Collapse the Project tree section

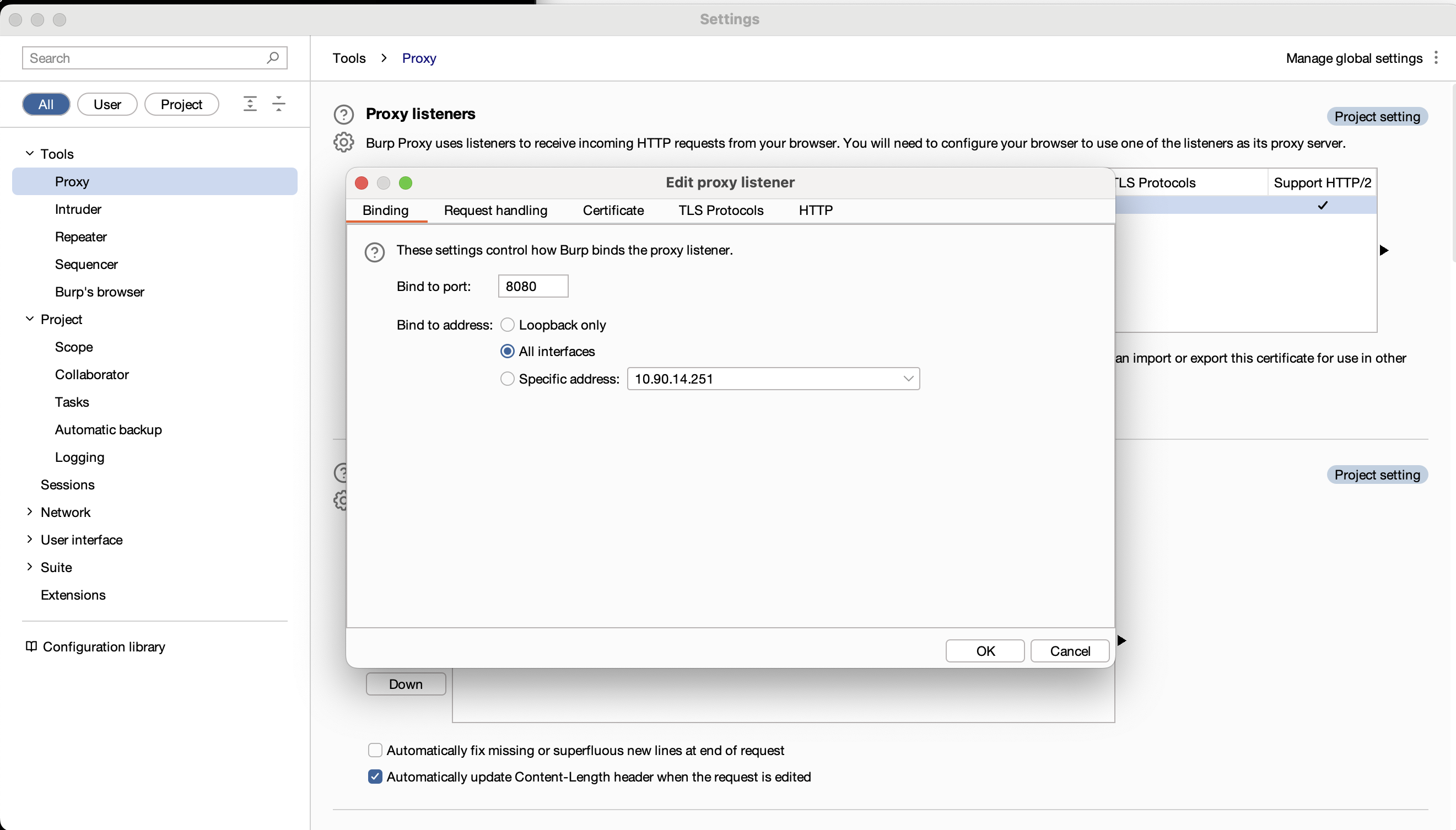[x=30, y=319]
